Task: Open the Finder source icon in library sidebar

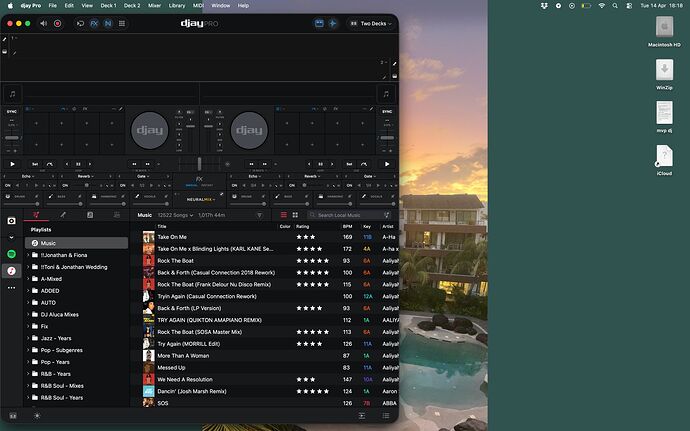Action: [11, 221]
